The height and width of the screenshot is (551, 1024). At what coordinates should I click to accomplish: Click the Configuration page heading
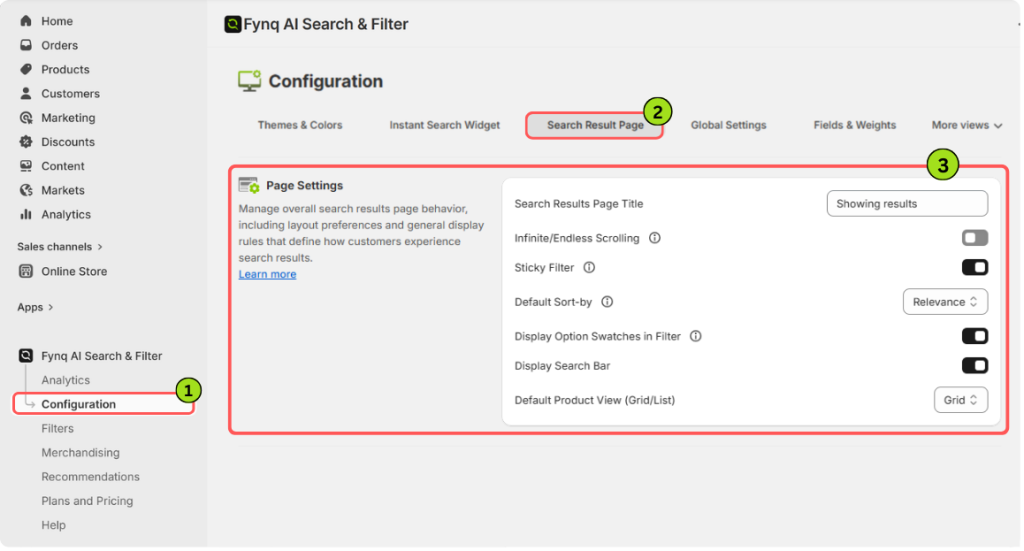[x=326, y=81]
